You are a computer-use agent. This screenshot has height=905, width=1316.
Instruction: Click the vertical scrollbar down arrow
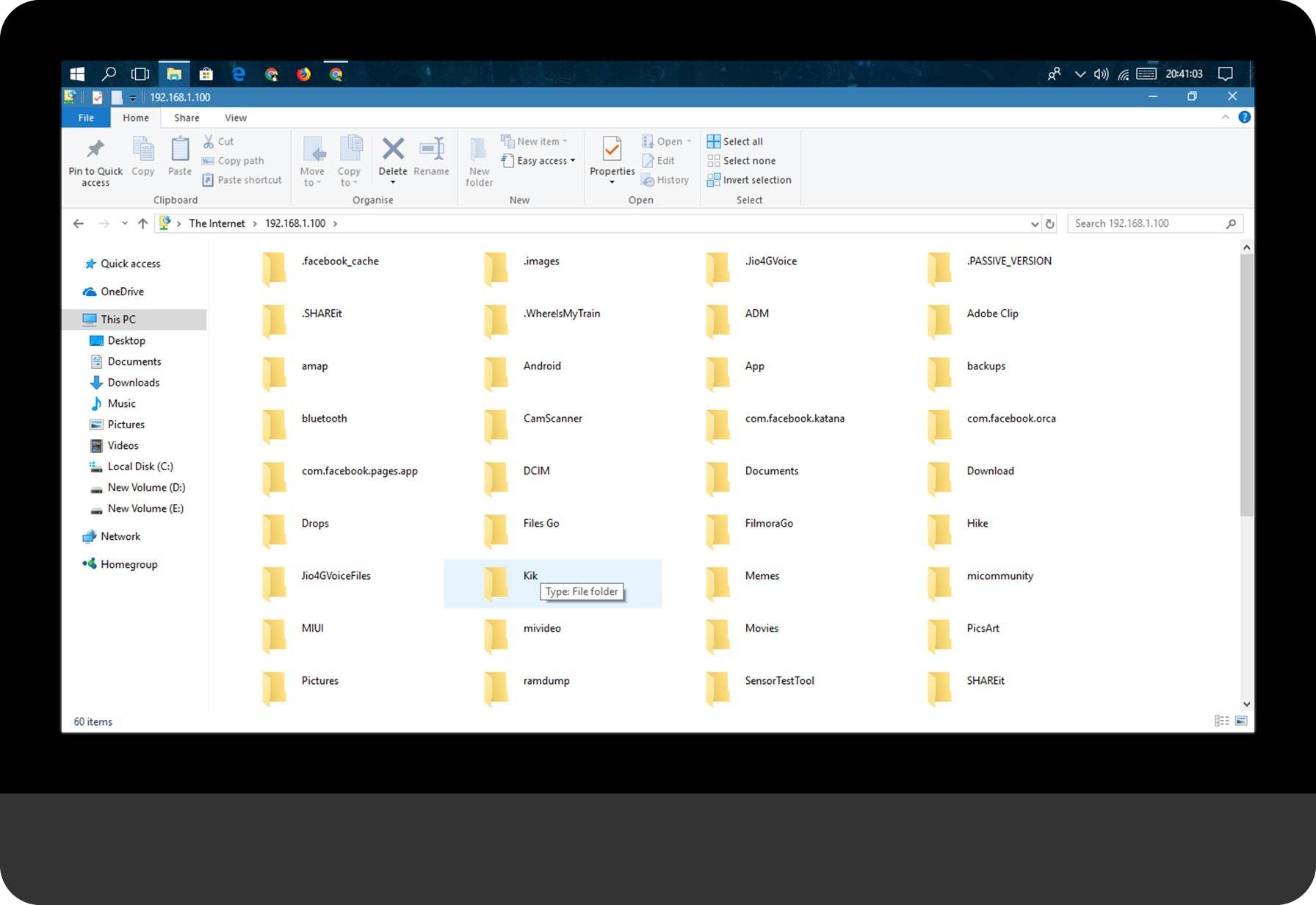1246,704
